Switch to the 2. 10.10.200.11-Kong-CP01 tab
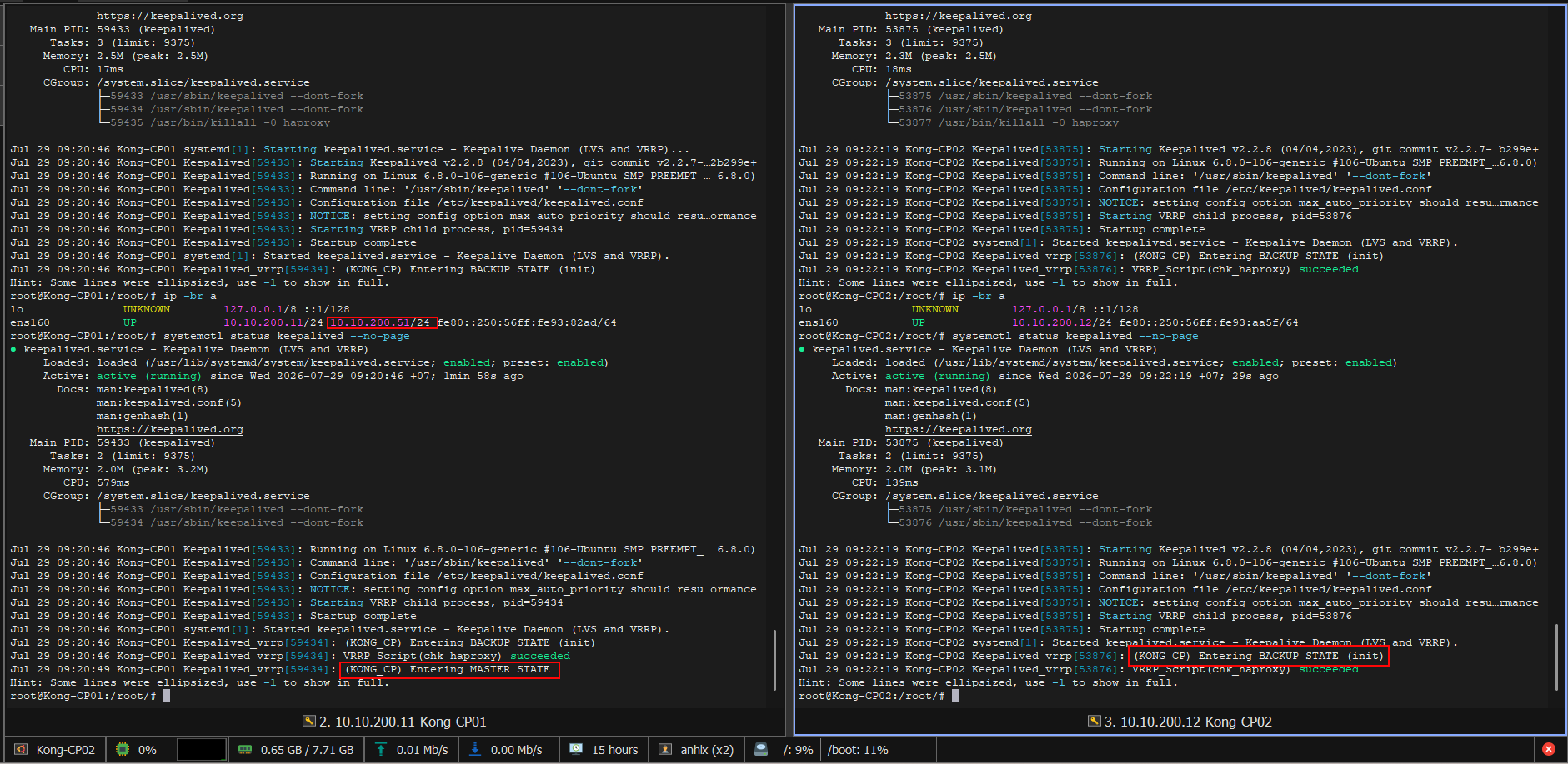 click(x=394, y=722)
